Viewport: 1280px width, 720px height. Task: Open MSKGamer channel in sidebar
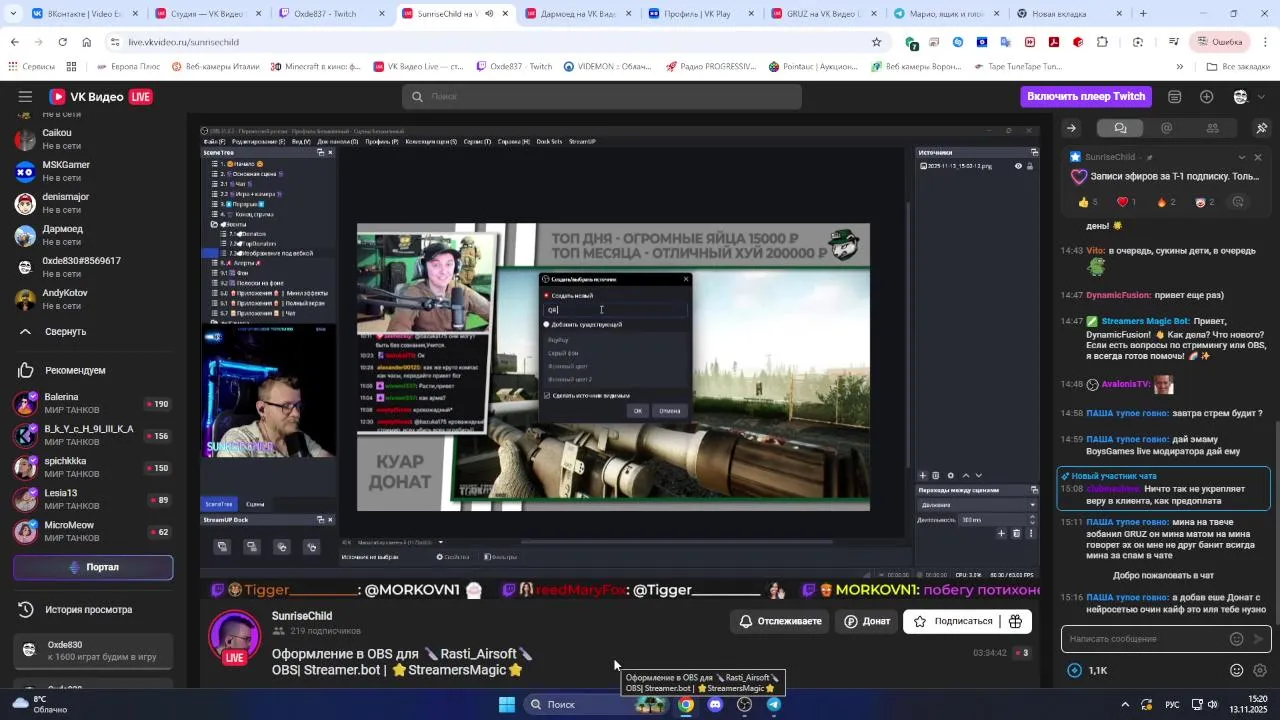tap(92, 171)
